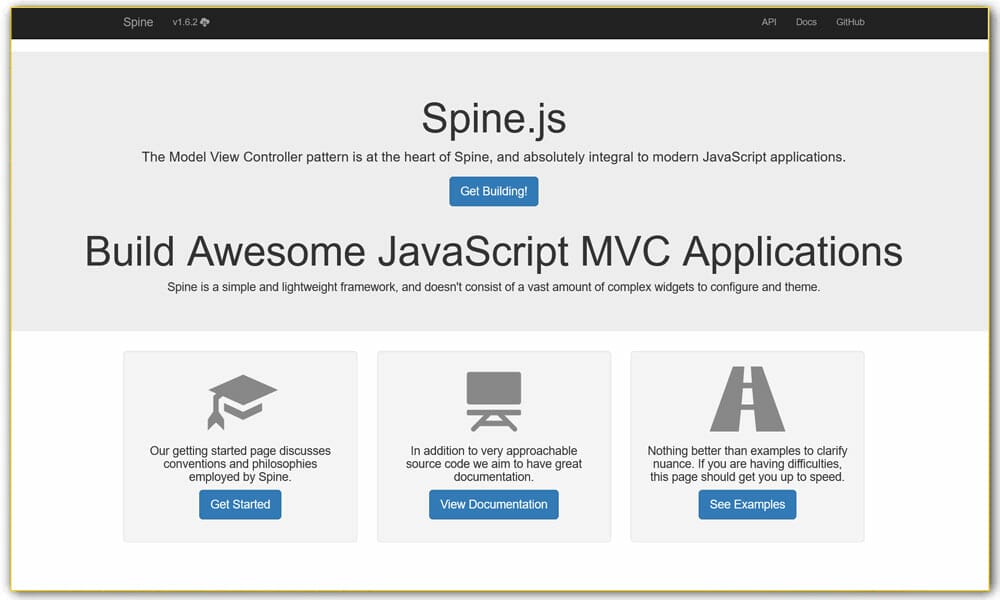Click the See Examples button
Viewport: 1000px width, 600px height.
pos(747,504)
